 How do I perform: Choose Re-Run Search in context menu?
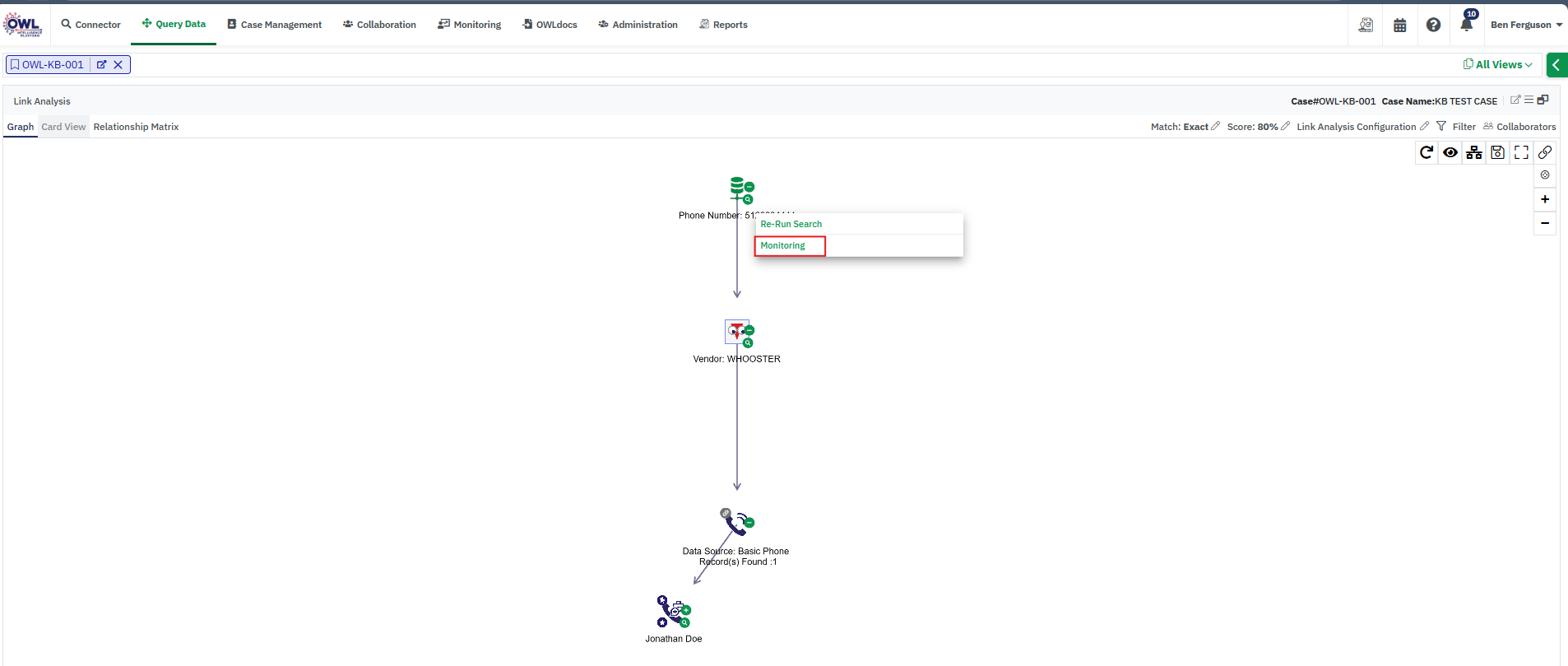tap(791, 224)
